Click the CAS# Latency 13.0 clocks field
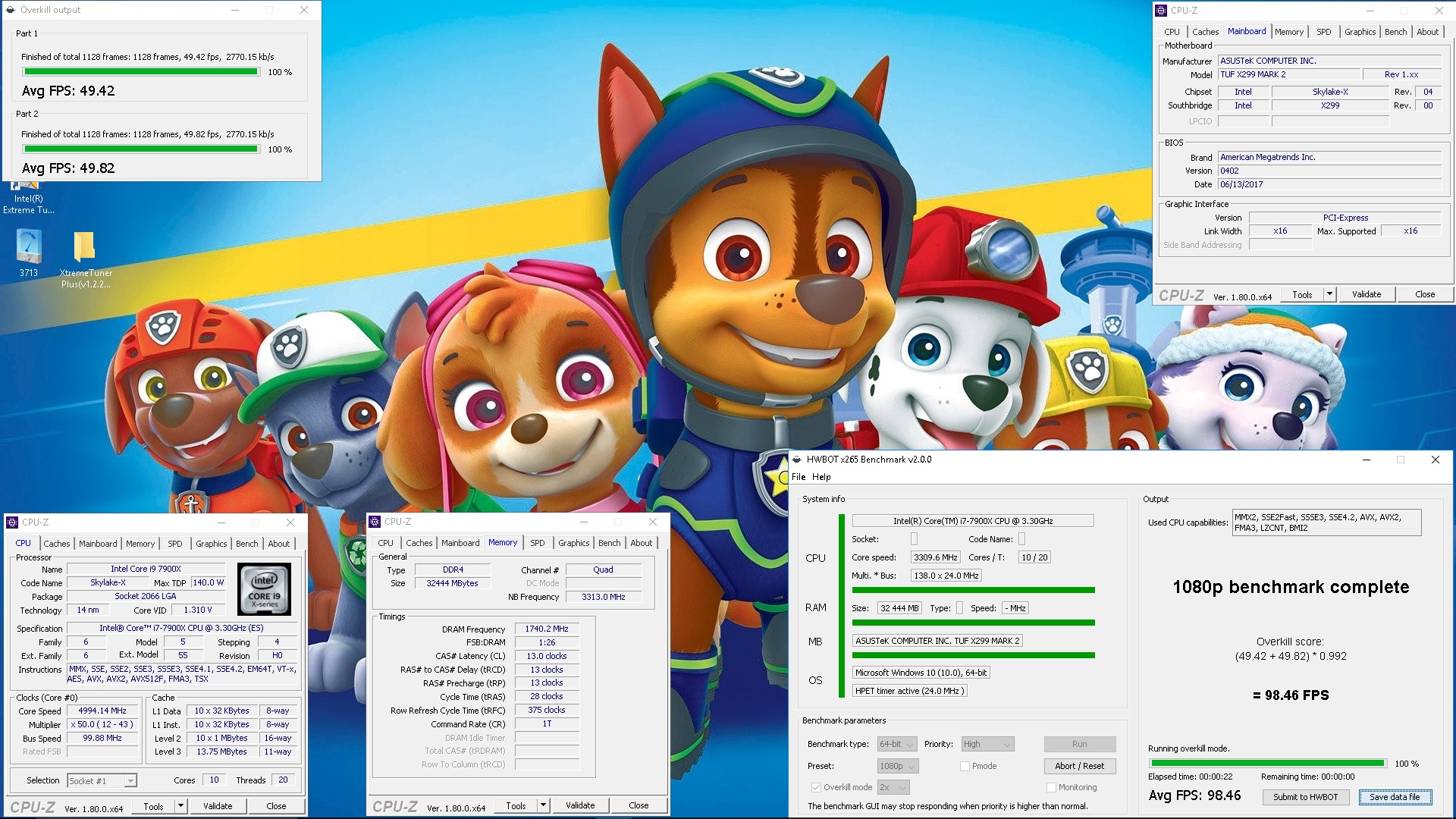This screenshot has height=819, width=1456. [547, 656]
